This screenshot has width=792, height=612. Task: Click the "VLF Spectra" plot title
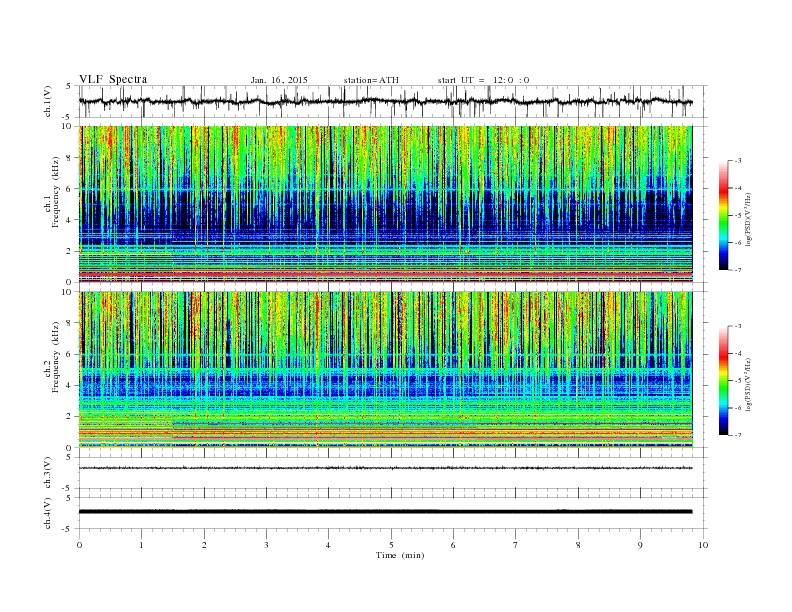113,79
